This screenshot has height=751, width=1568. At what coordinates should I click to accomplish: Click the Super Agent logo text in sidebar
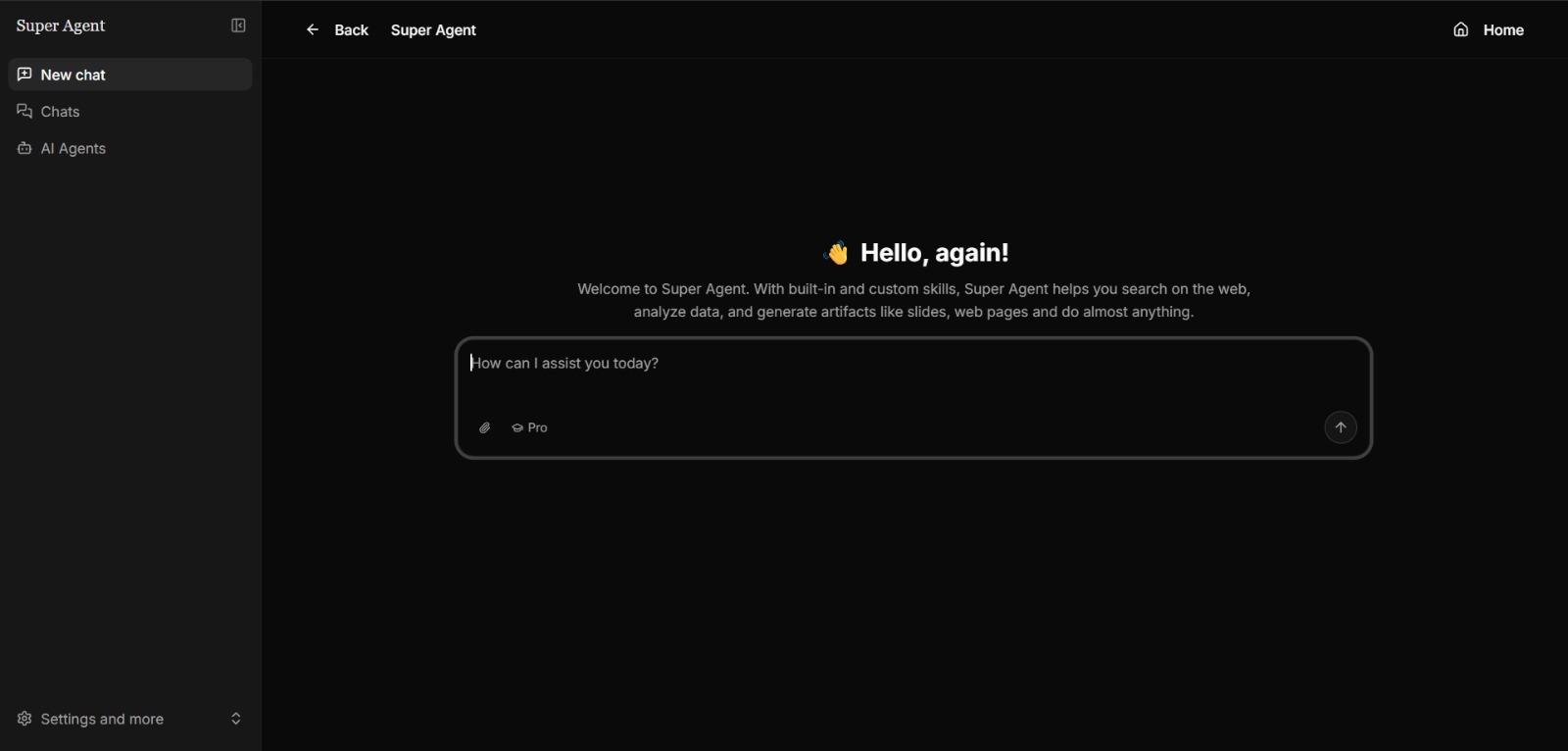(x=61, y=26)
